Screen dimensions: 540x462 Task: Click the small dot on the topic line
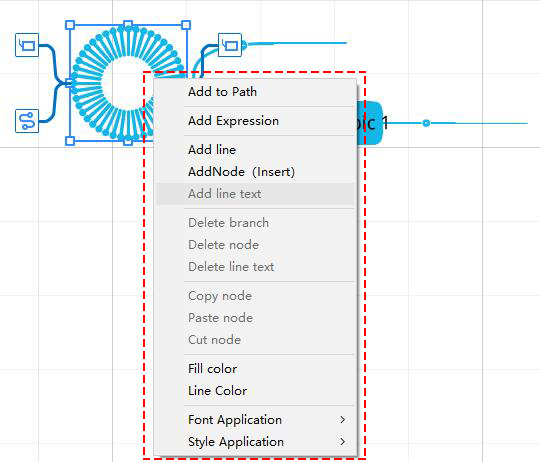(x=426, y=123)
